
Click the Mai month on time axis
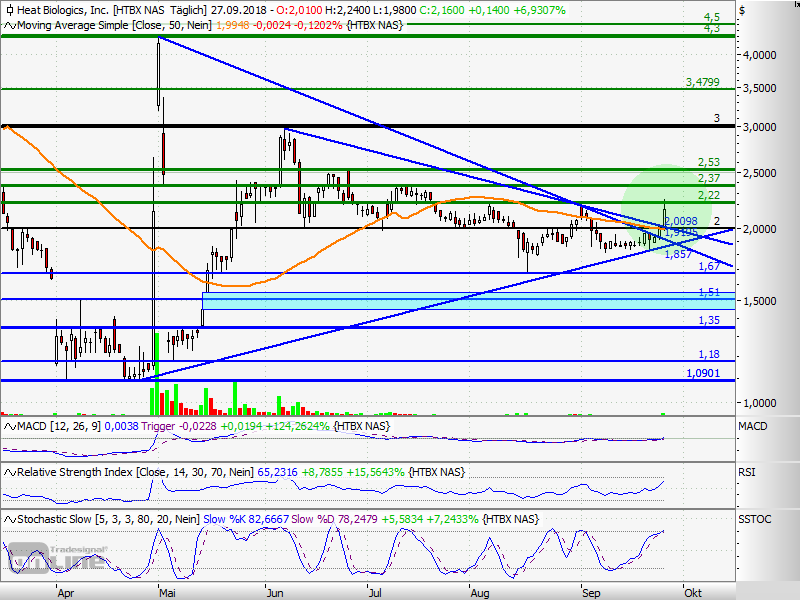167,593
